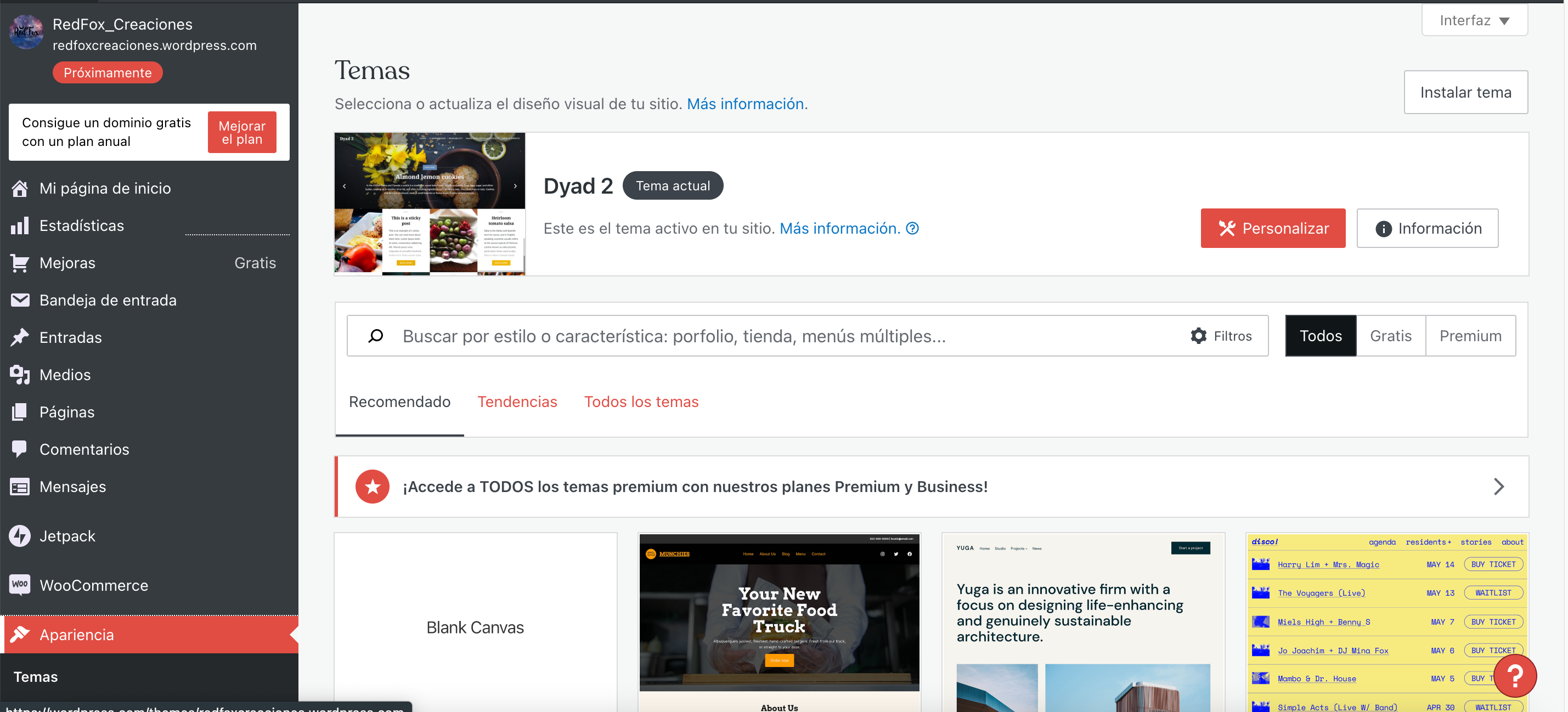Click the Instalar tema button
1568x712 pixels.
tap(1465, 93)
